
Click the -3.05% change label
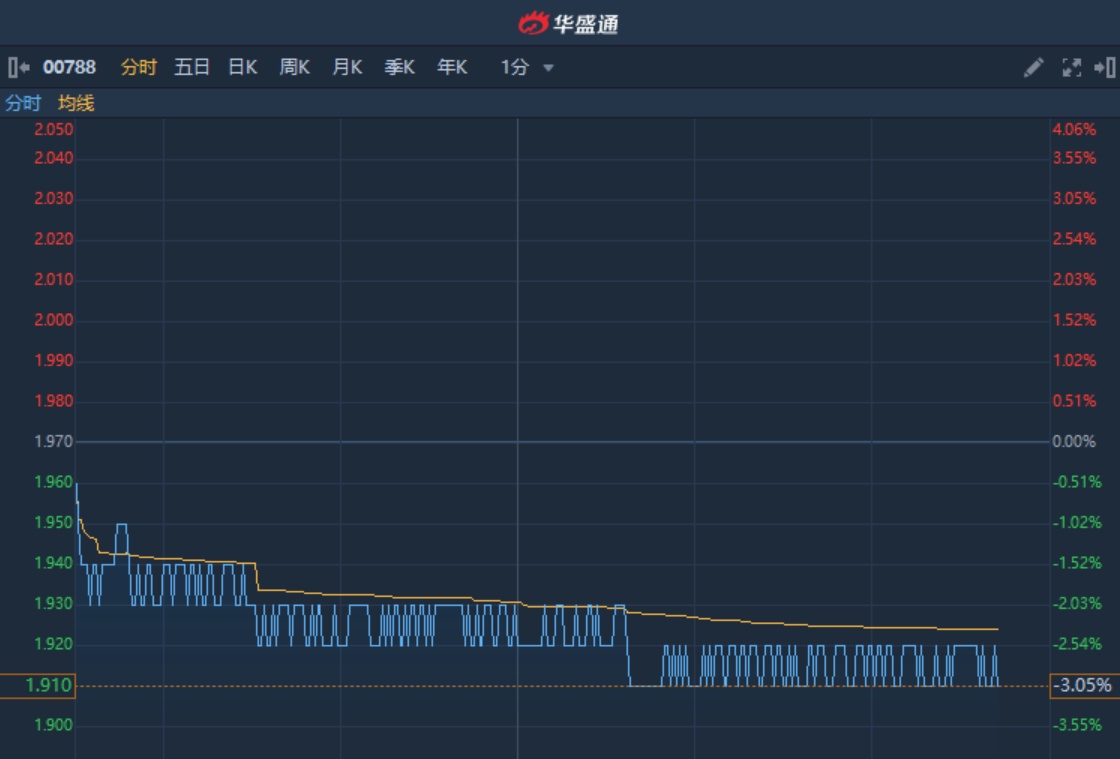tap(1083, 685)
